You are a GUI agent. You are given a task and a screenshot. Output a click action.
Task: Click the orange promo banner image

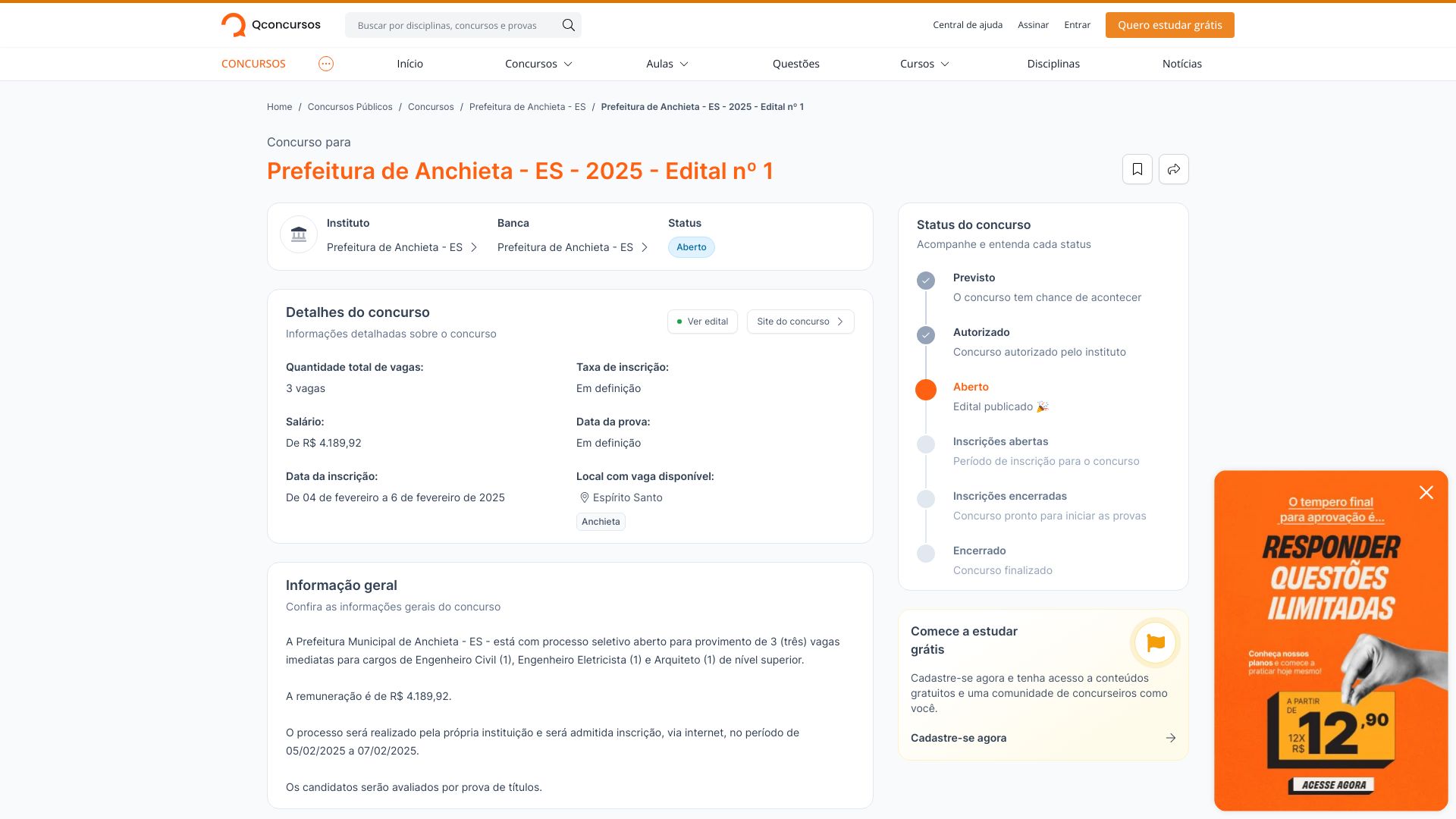[1331, 641]
